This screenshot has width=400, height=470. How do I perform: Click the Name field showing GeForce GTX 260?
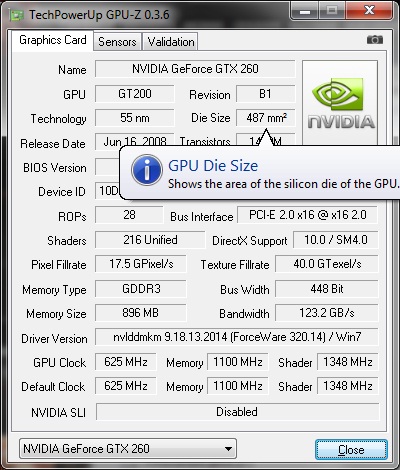[x=195, y=69]
